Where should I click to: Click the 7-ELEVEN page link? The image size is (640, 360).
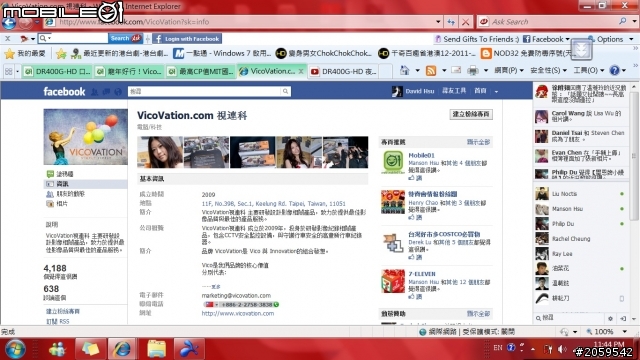[x=422, y=274]
